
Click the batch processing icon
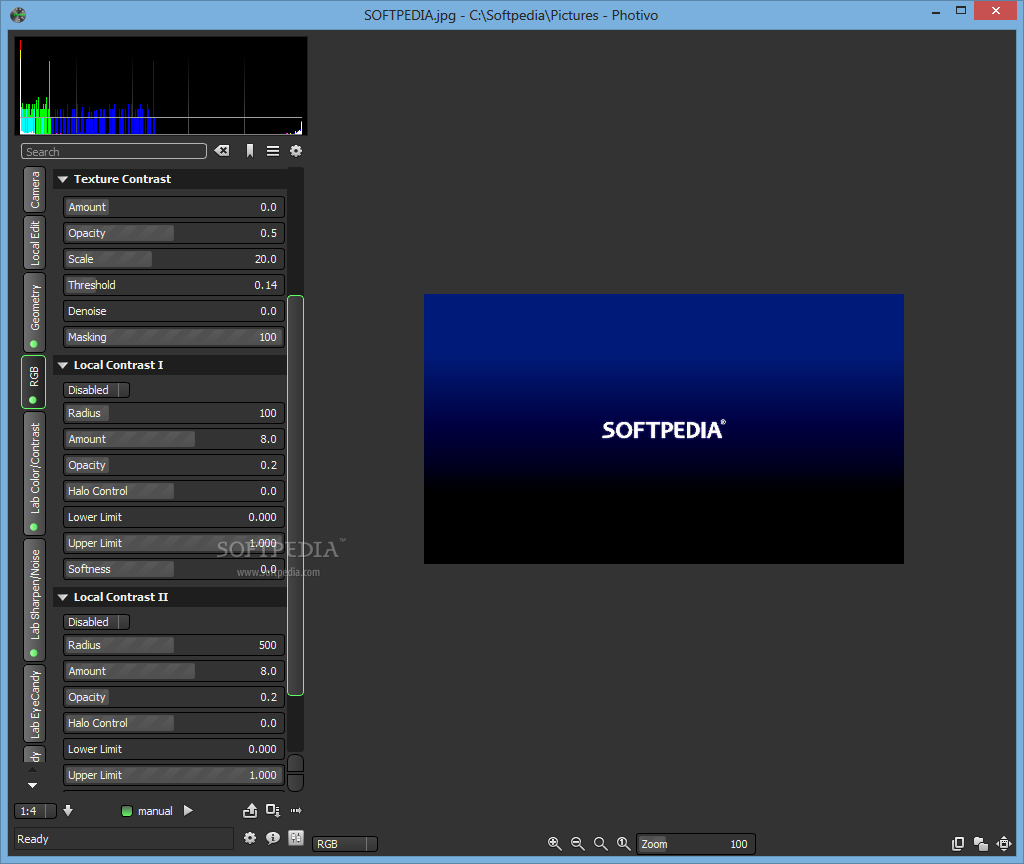point(273,810)
